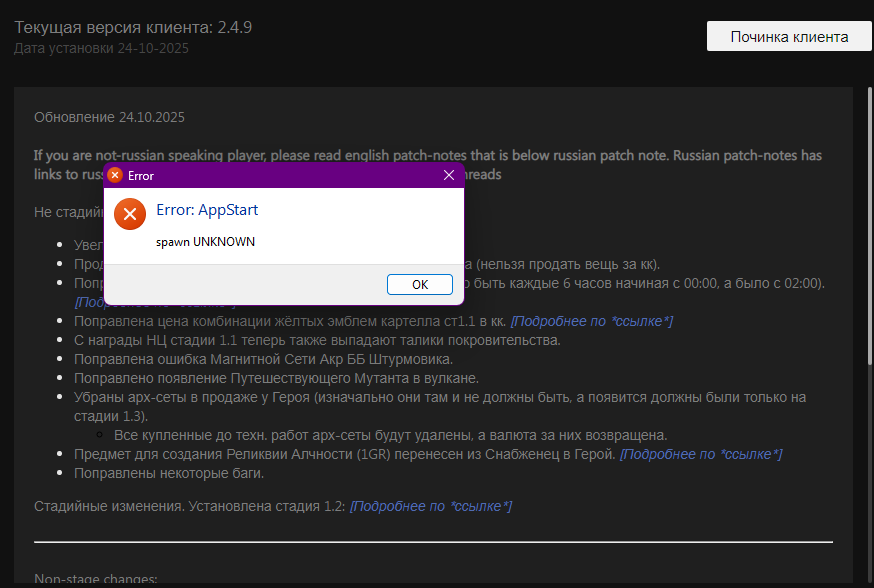Click the Error dialog title bar

pyautogui.click(x=280, y=174)
